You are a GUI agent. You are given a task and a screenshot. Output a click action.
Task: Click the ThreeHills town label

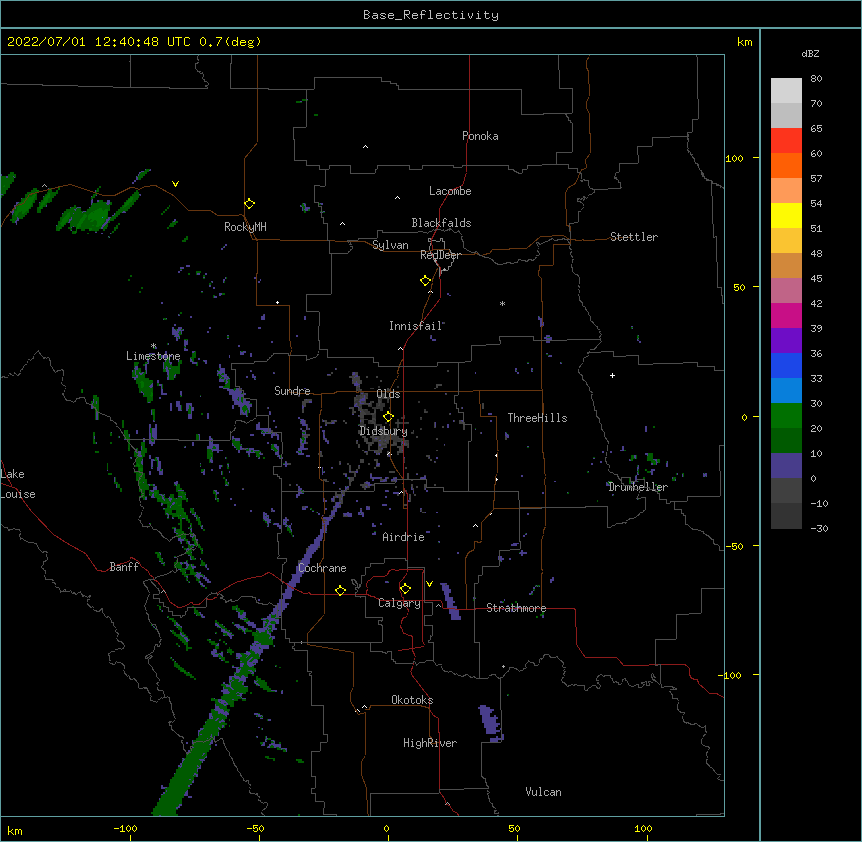(x=537, y=418)
